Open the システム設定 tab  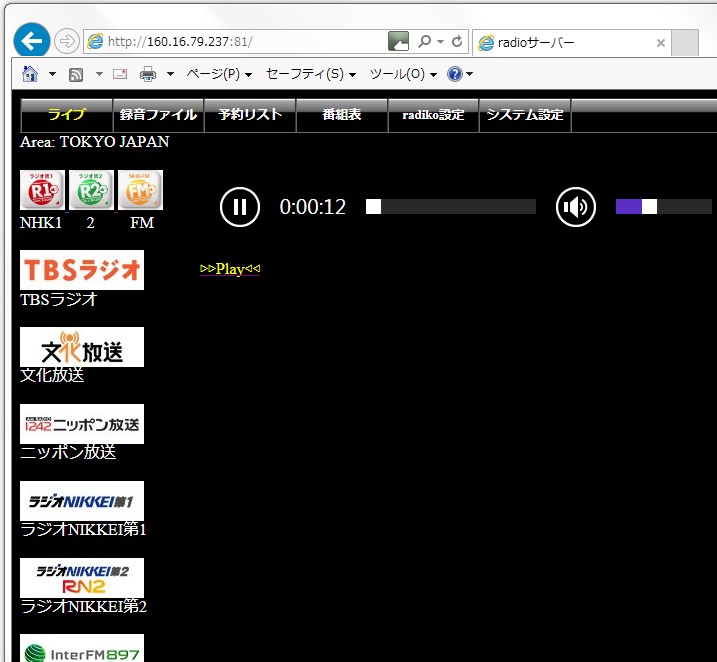point(525,115)
